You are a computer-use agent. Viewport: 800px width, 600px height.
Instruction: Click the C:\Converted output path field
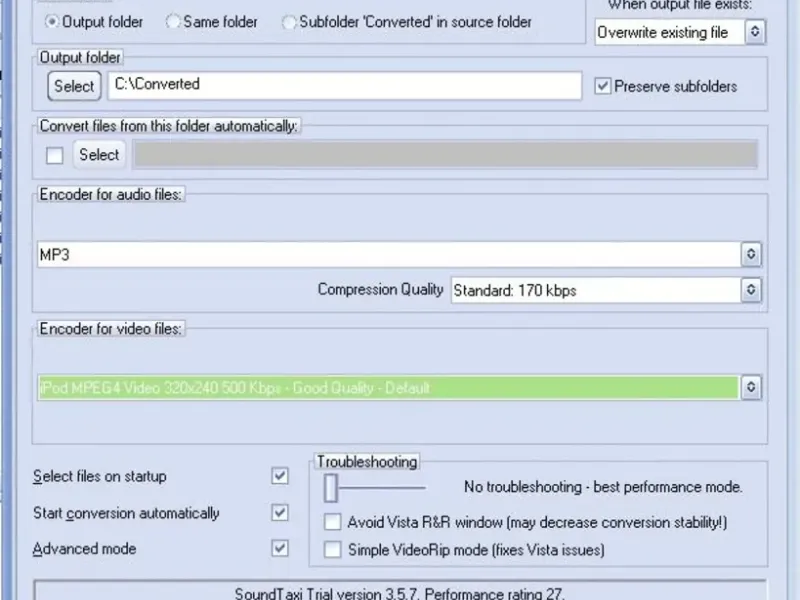point(345,85)
